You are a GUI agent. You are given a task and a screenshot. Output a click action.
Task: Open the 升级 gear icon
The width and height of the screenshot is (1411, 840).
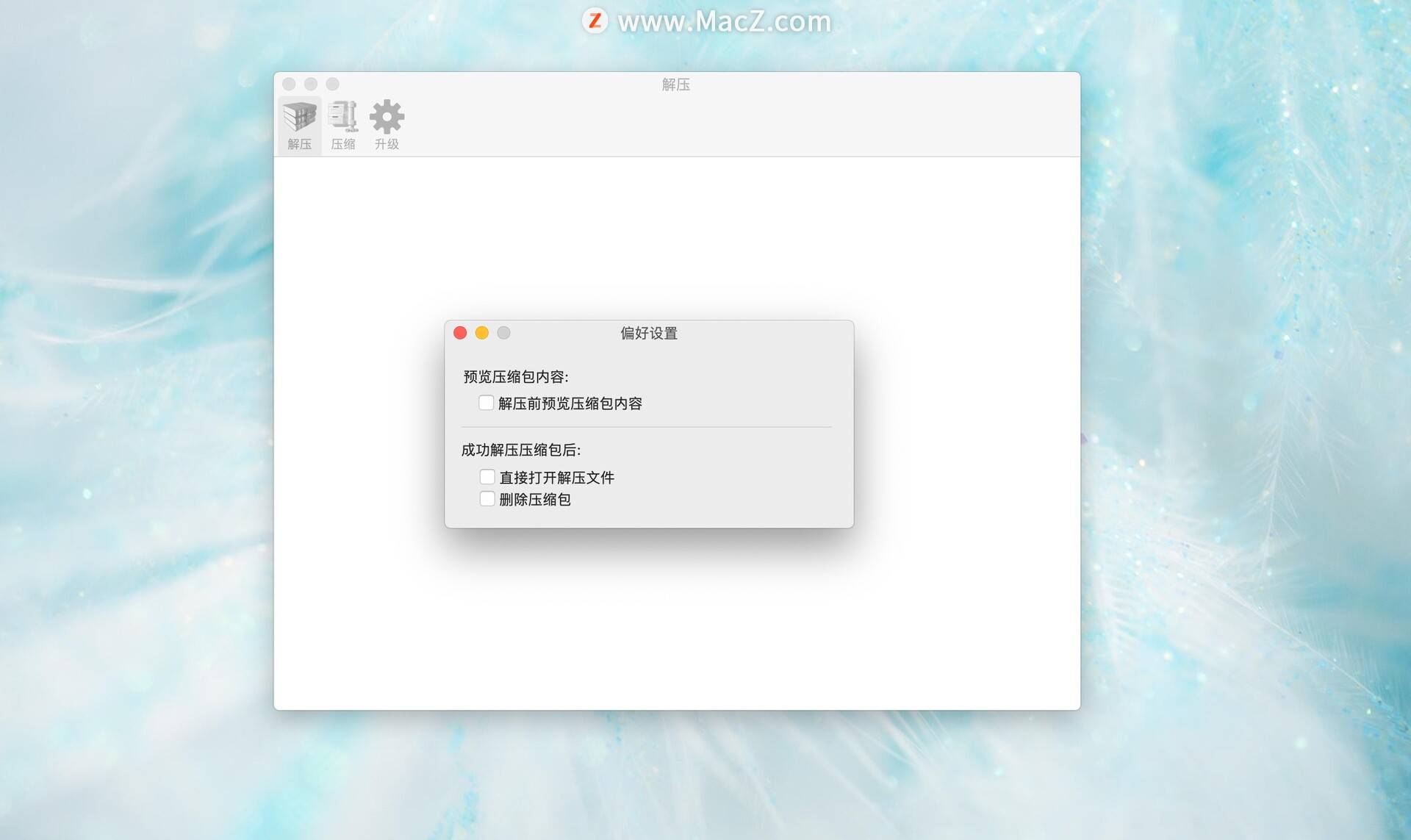[x=387, y=124]
